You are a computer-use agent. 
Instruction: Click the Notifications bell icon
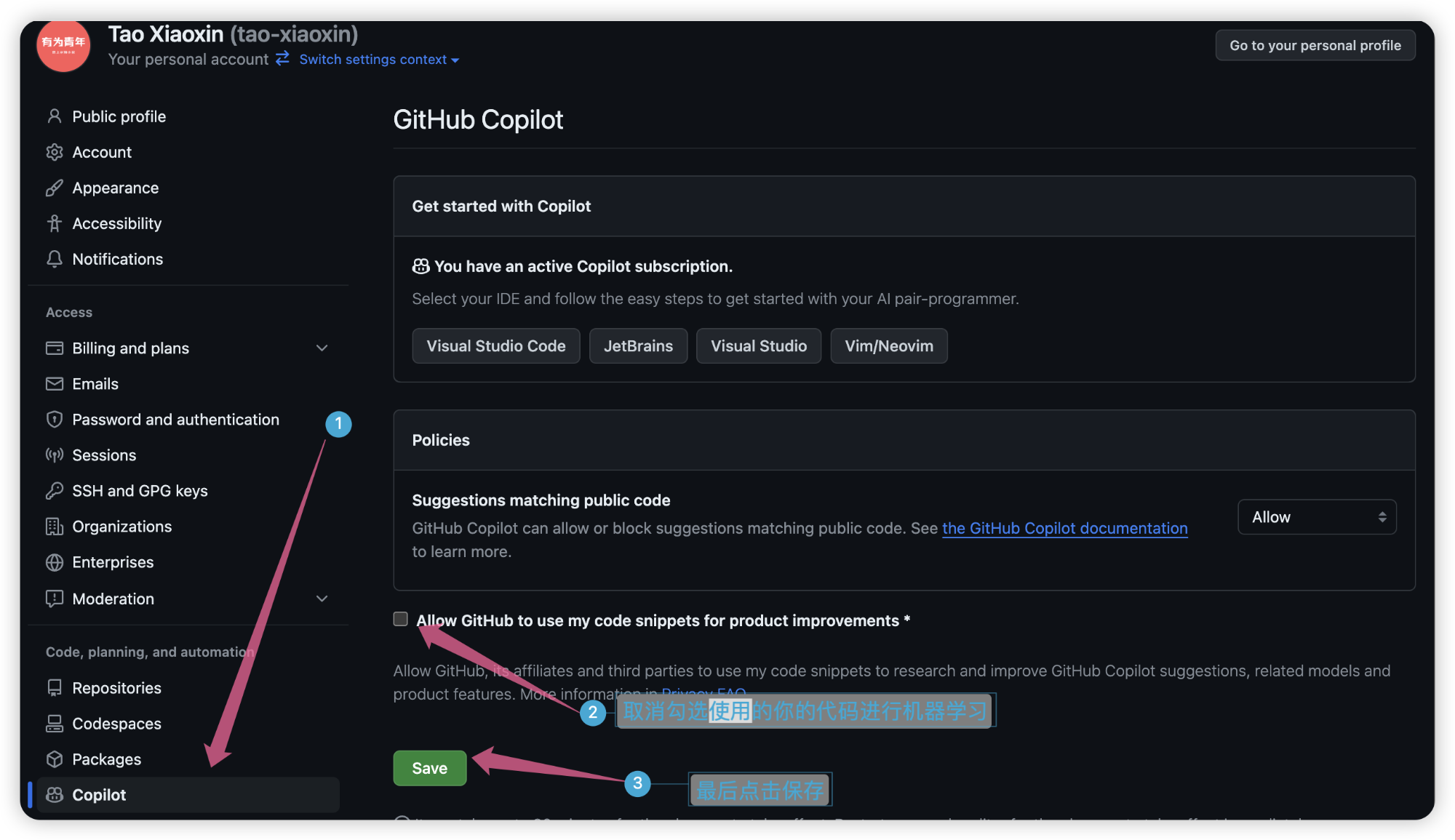tap(55, 259)
